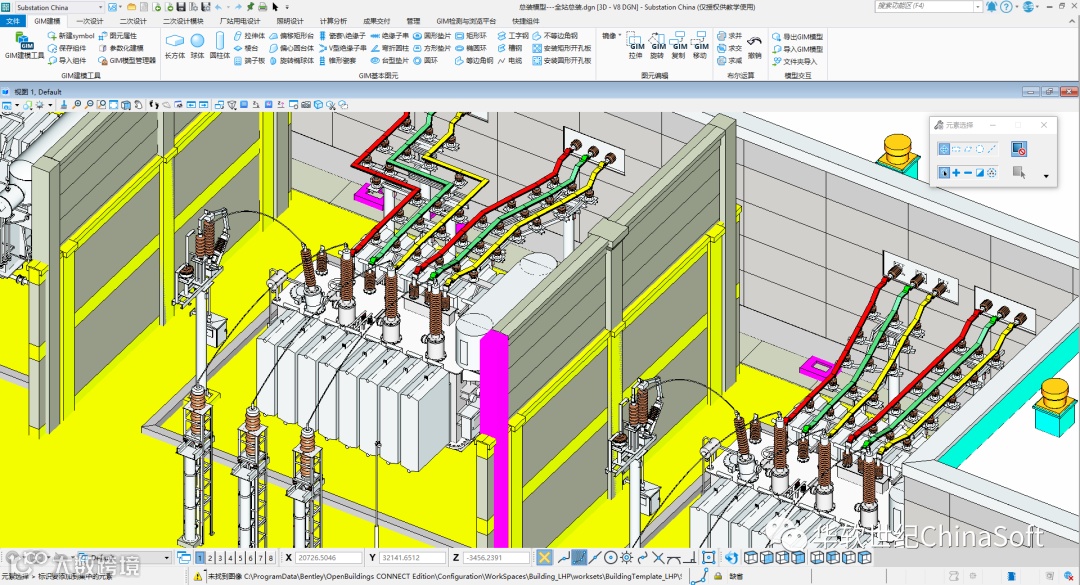The image size is (1080, 585).
Task: Click the 新建symbol tool
Action: 71,36
